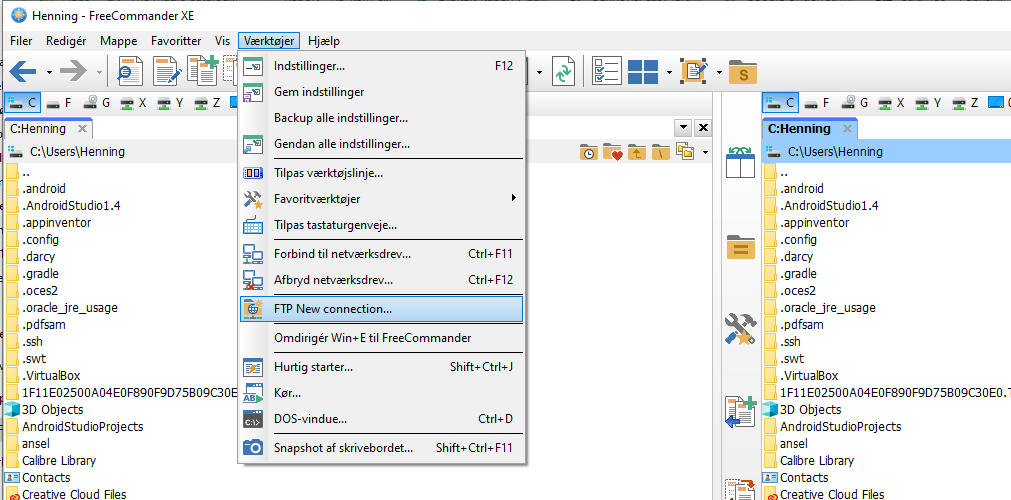Choose Indstillinger... from the menu
Image resolution: width=1011 pixels, height=500 pixels.
tap(381, 66)
